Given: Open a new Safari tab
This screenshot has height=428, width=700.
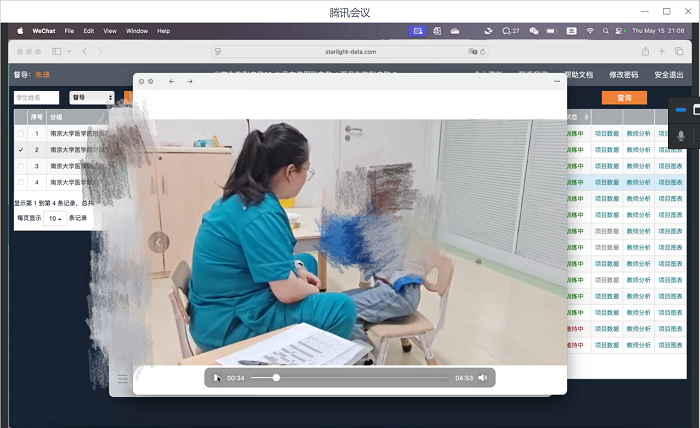Looking at the screenshot, I should 662,51.
